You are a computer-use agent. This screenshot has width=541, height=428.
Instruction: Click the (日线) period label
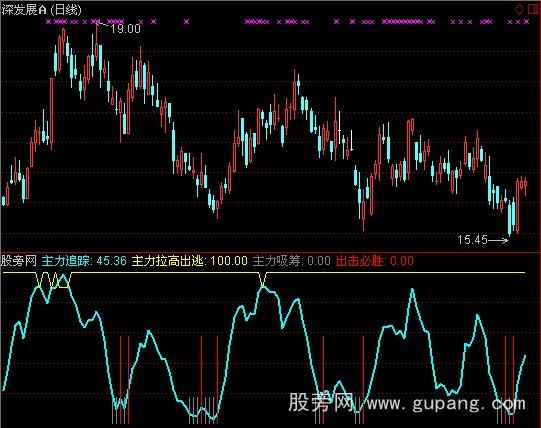tap(66, 10)
